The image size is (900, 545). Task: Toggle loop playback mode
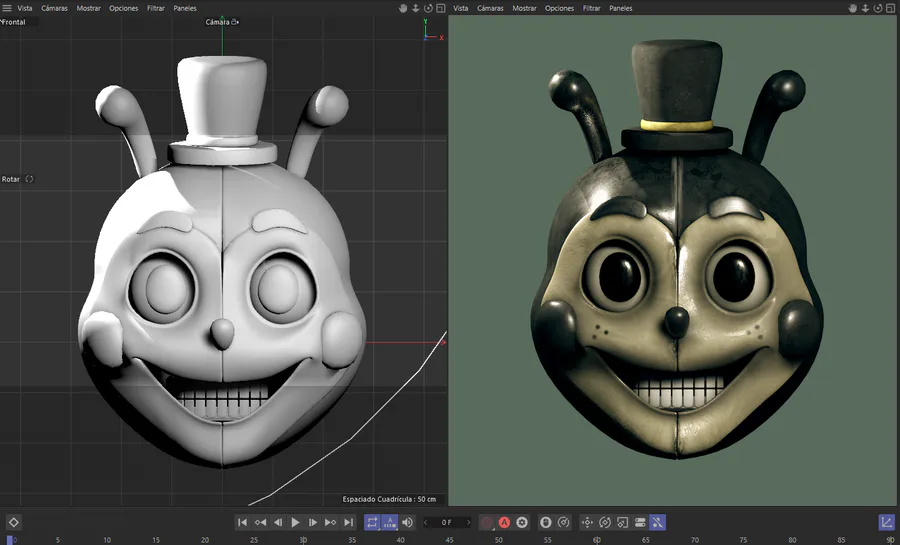pos(372,522)
